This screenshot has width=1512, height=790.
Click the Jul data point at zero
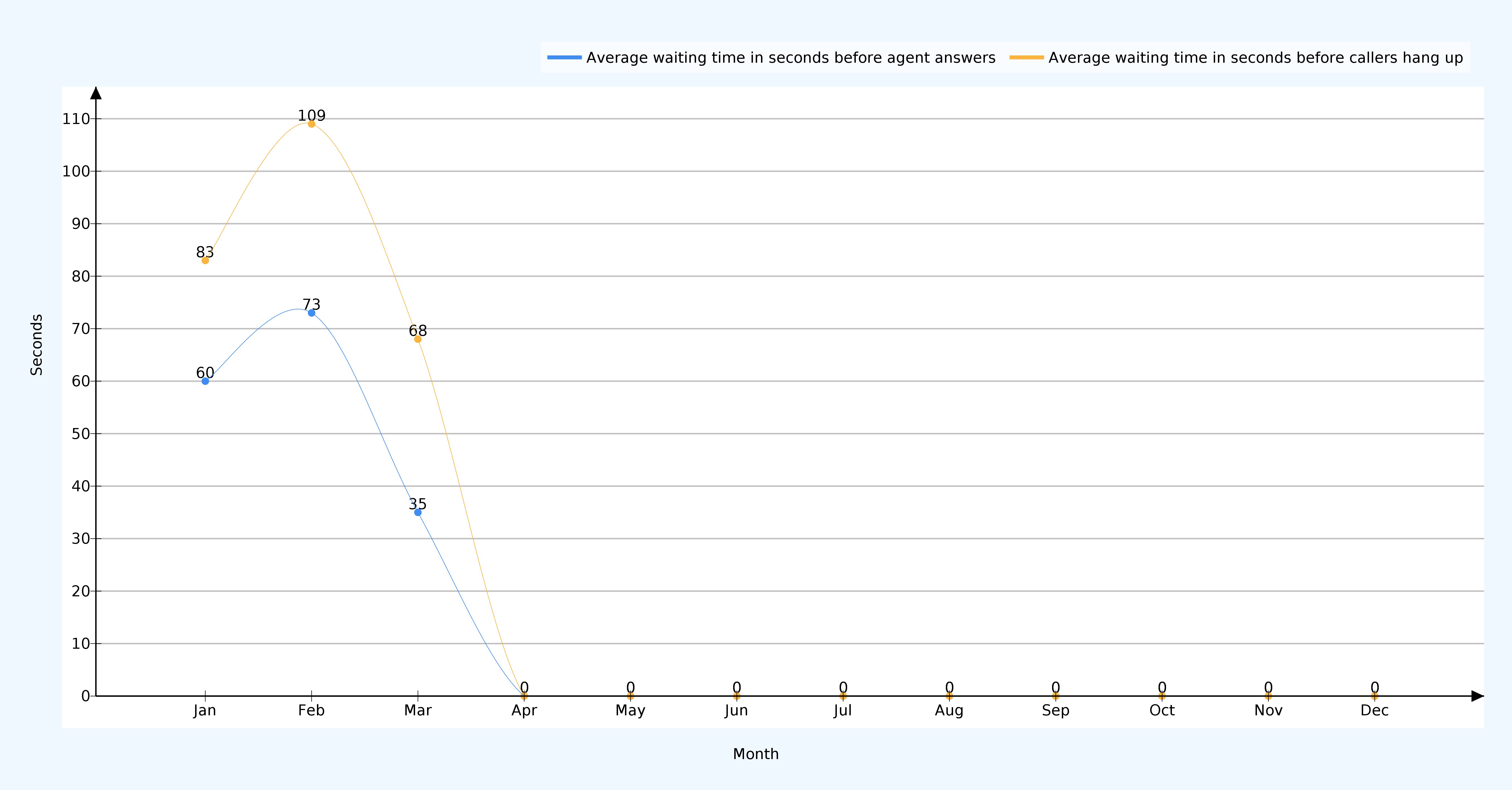point(843,696)
